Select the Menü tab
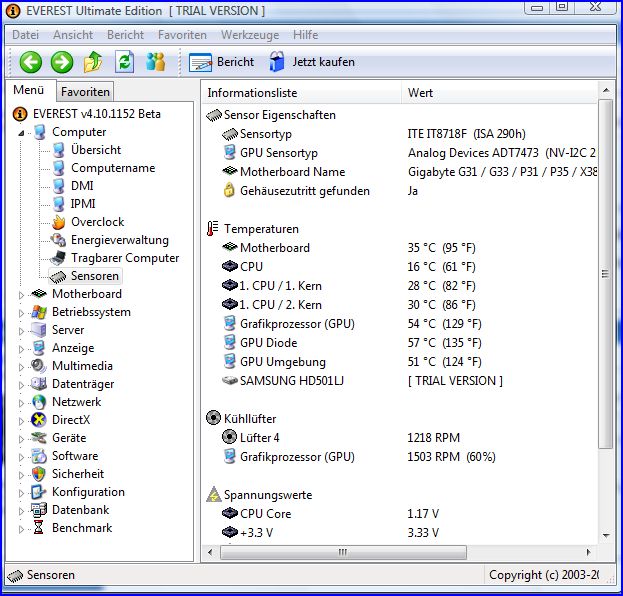The width and height of the screenshot is (623, 596). (x=29, y=90)
